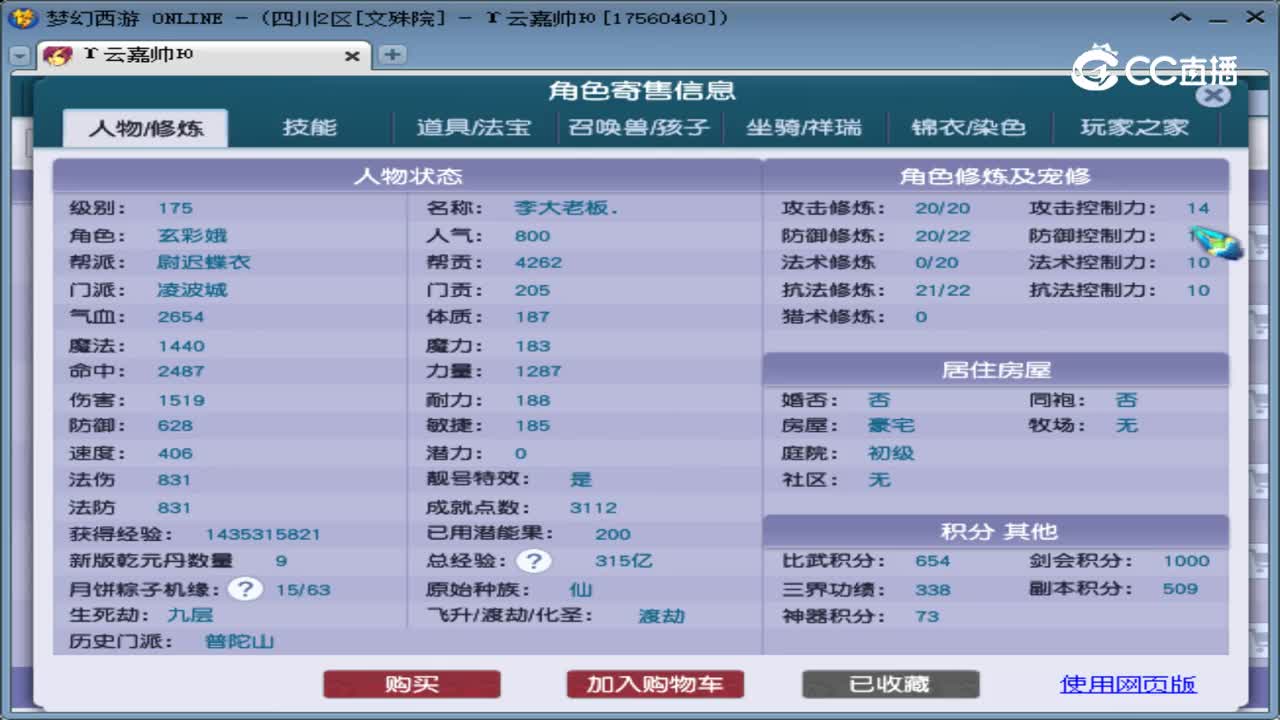
Task: Click the 副本积分 value 509
Action: click(x=1180, y=589)
